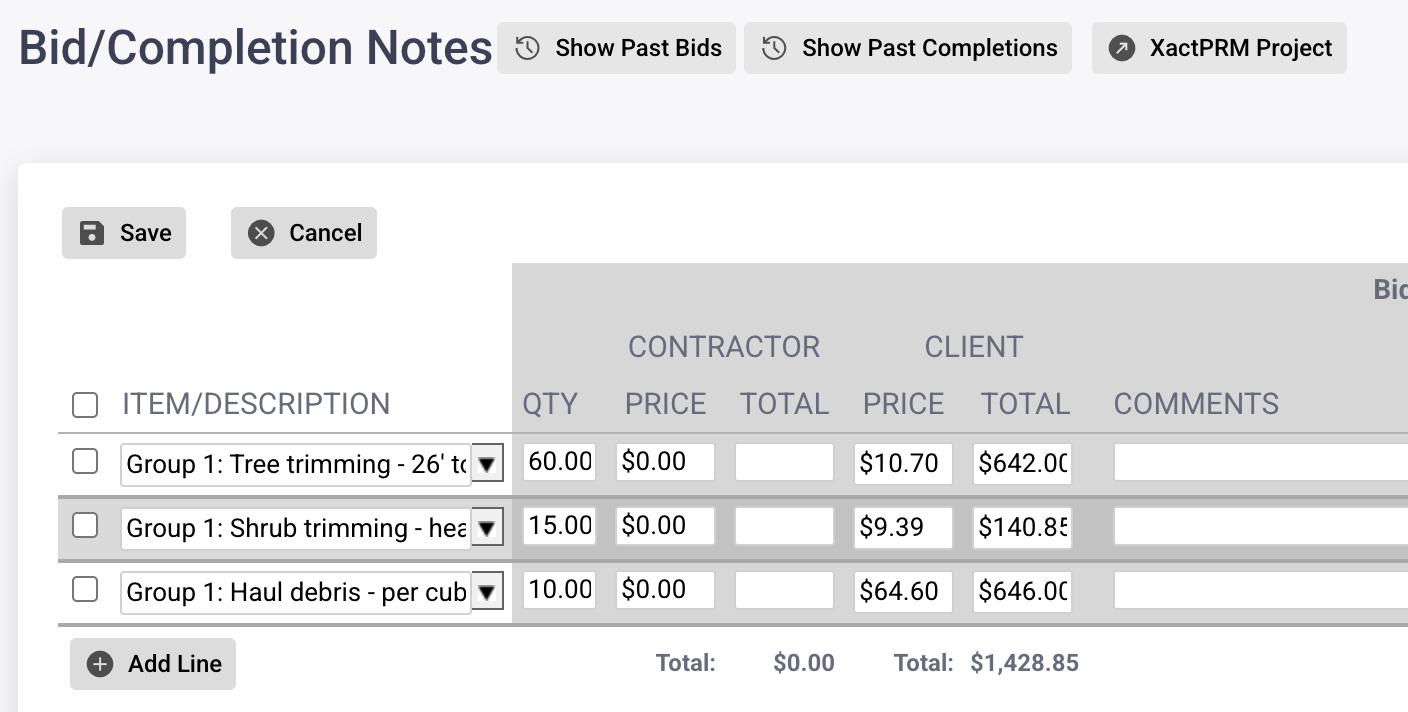Click the arrow icon beside XactPRM Project

tap(1122, 48)
